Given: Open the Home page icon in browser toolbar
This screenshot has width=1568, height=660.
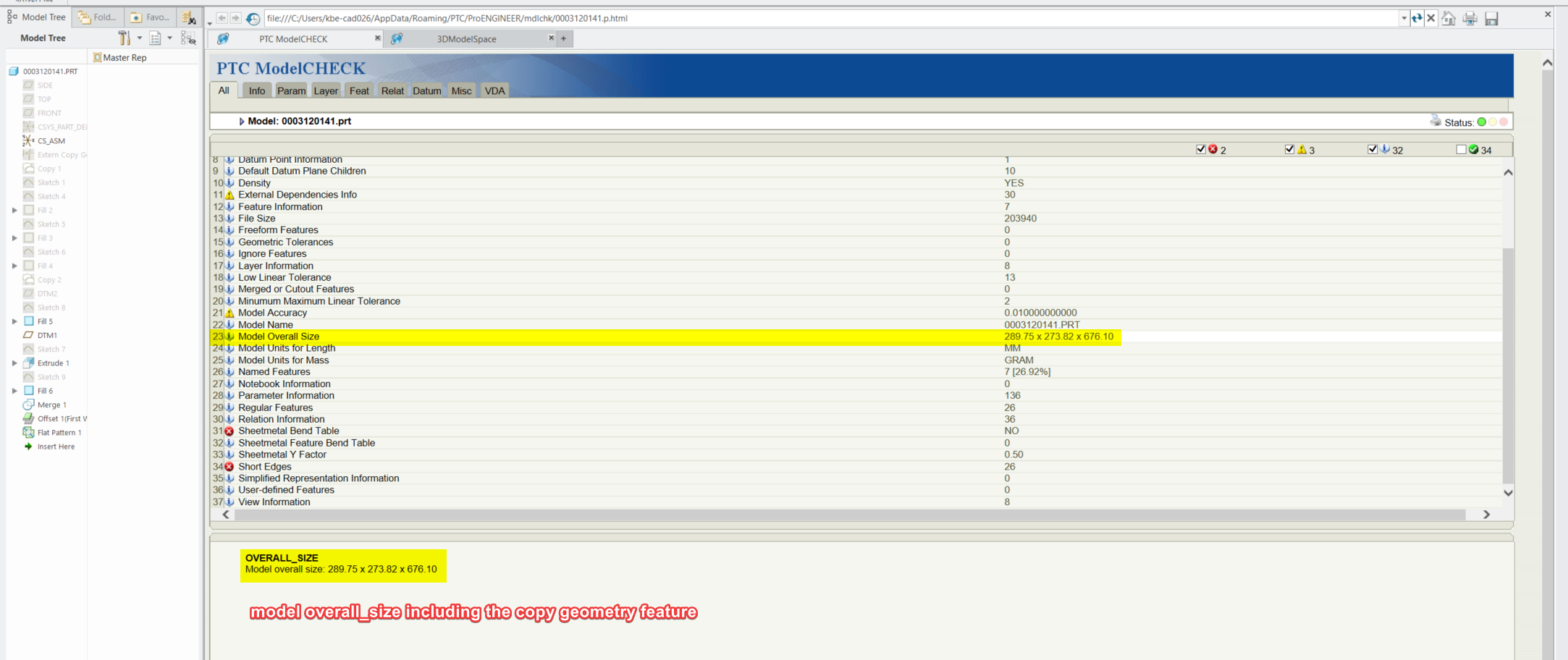Looking at the screenshot, I should (x=1449, y=18).
